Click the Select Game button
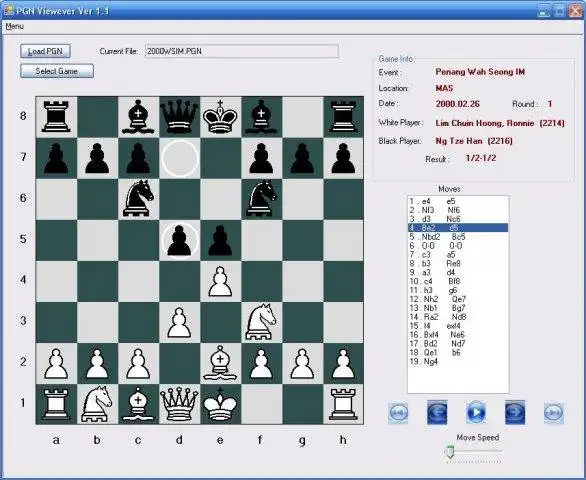The height and width of the screenshot is (480, 586). (57, 71)
